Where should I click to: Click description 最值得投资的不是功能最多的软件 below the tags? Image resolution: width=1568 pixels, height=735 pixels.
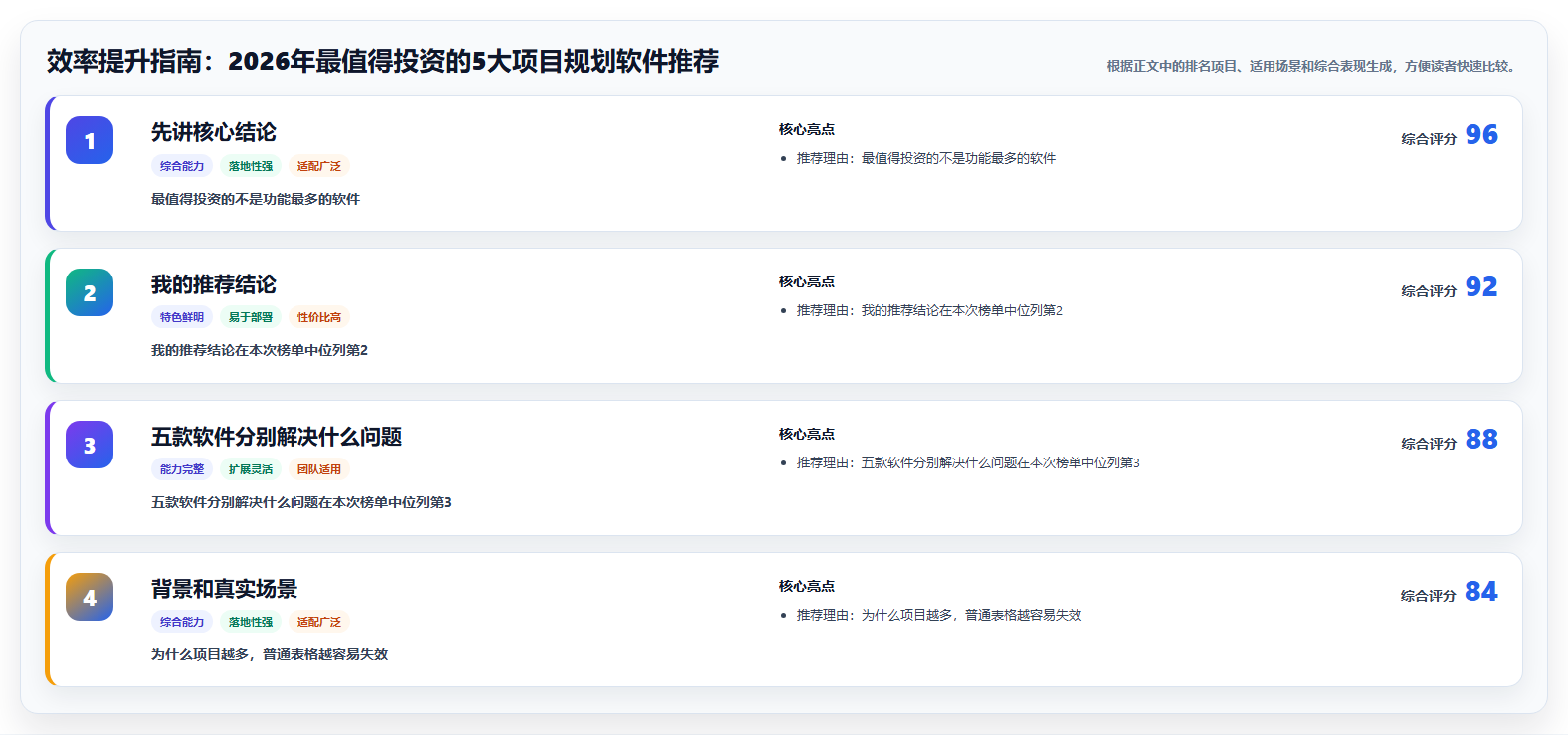(256, 199)
